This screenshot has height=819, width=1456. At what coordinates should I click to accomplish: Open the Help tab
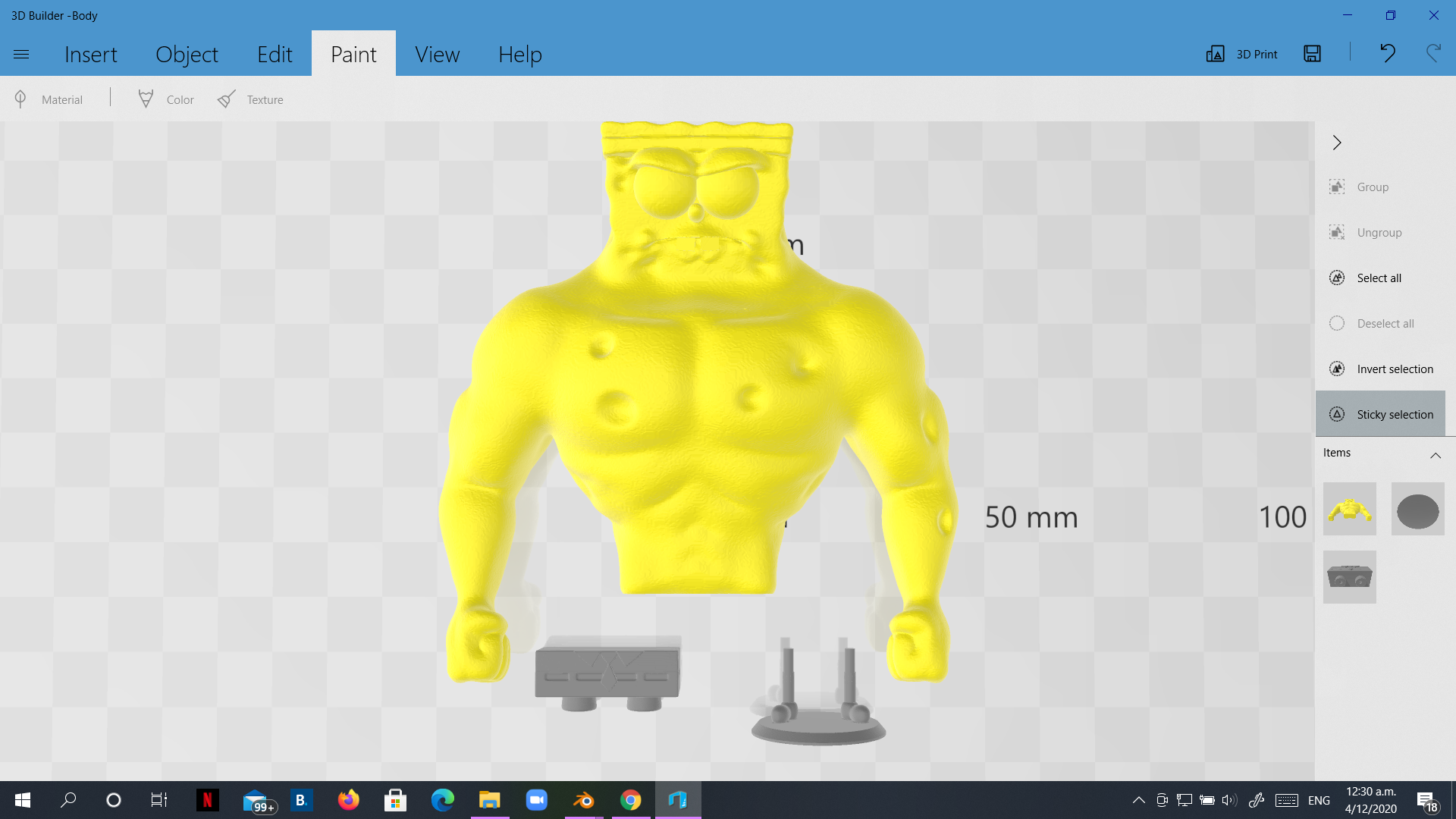tap(519, 54)
